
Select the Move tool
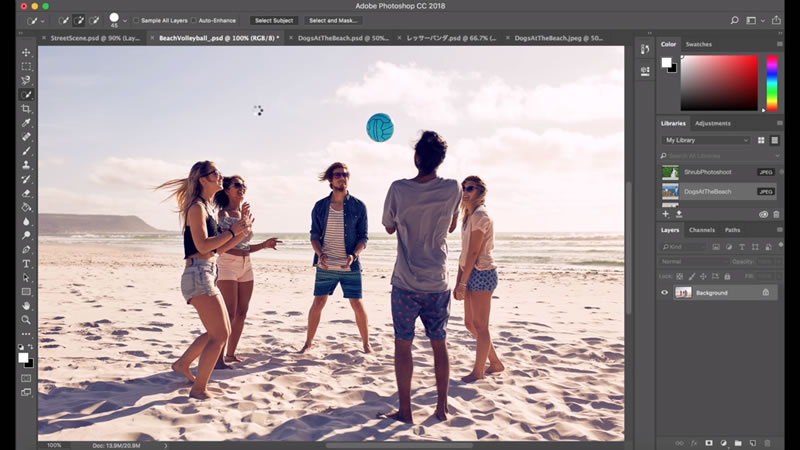click(x=26, y=52)
